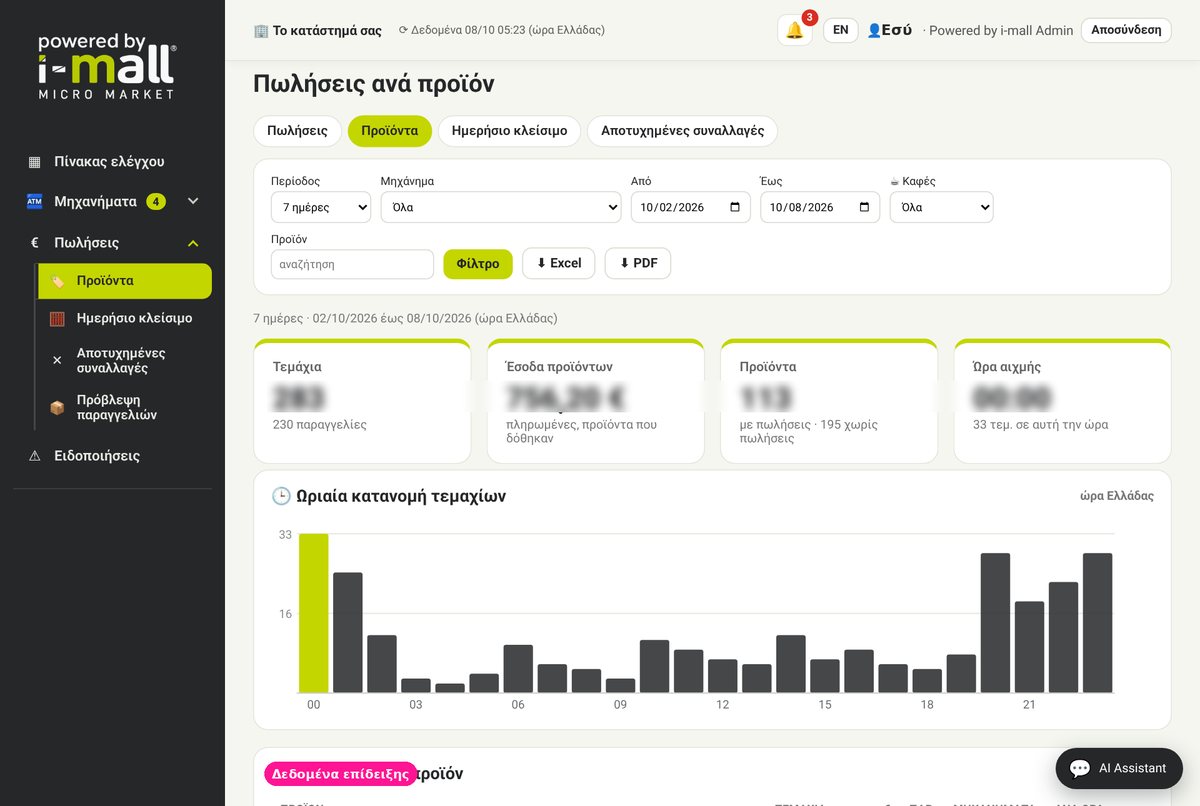The height and width of the screenshot is (806, 1200).
Task: Click the Τεμάχια summary card
Action: click(x=362, y=401)
